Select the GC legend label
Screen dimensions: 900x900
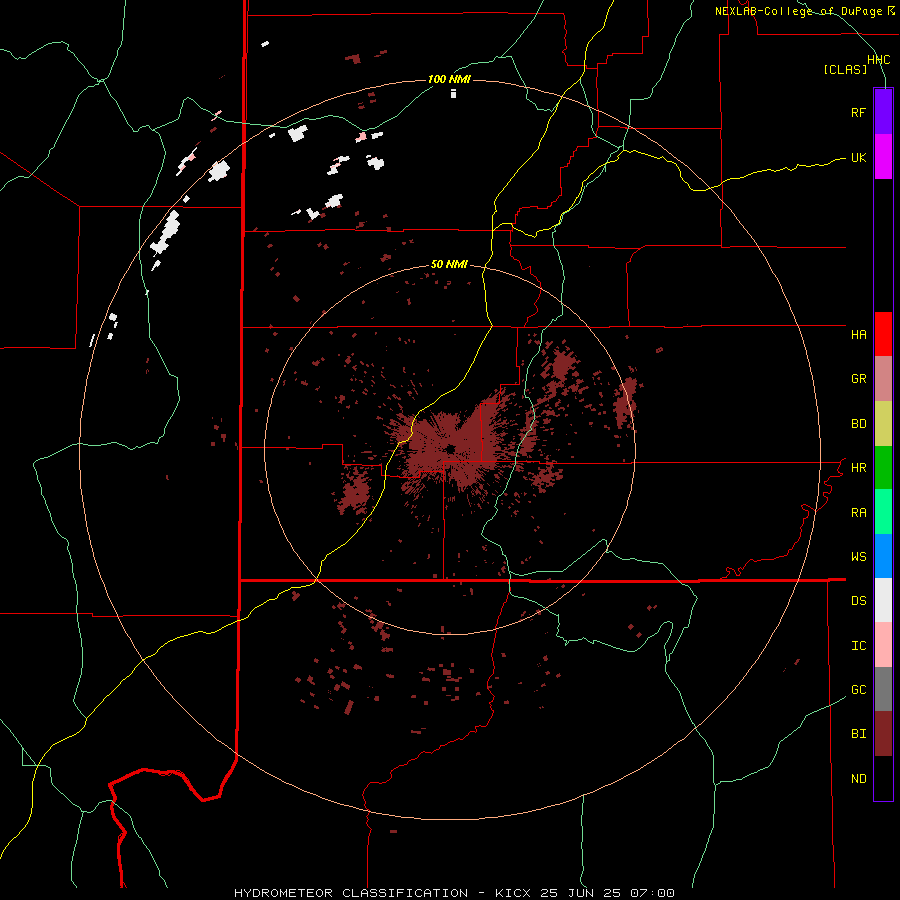pos(858,690)
